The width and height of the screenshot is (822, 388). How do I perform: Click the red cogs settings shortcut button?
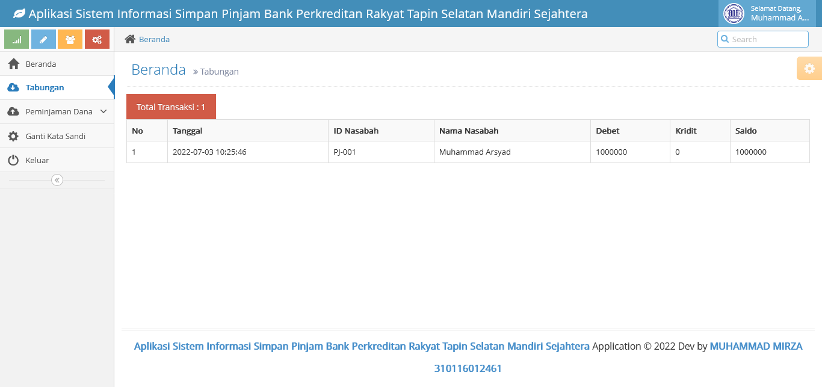[x=97, y=39]
